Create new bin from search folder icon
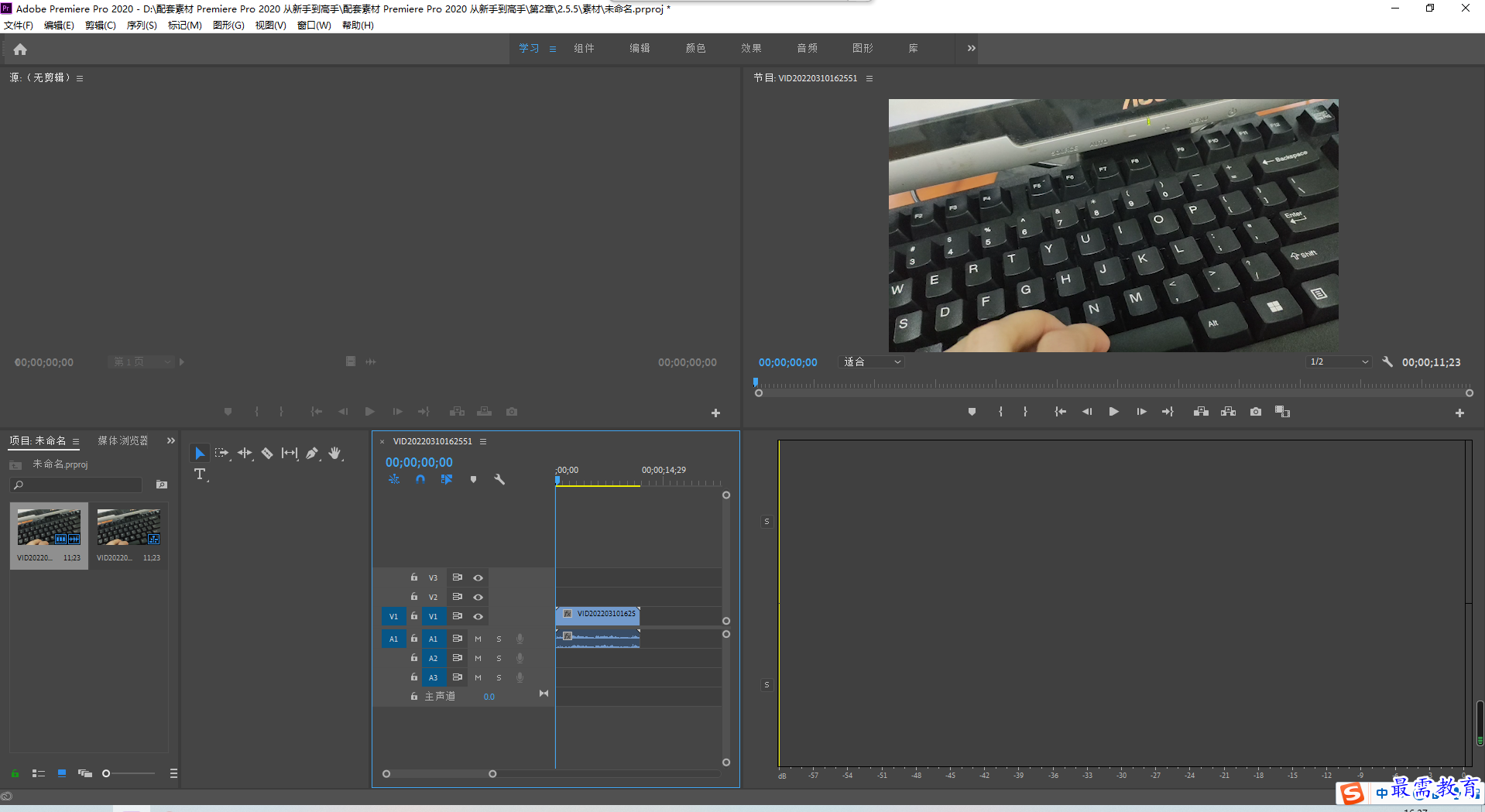Image resolution: width=1485 pixels, height=812 pixels. coord(162,485)
